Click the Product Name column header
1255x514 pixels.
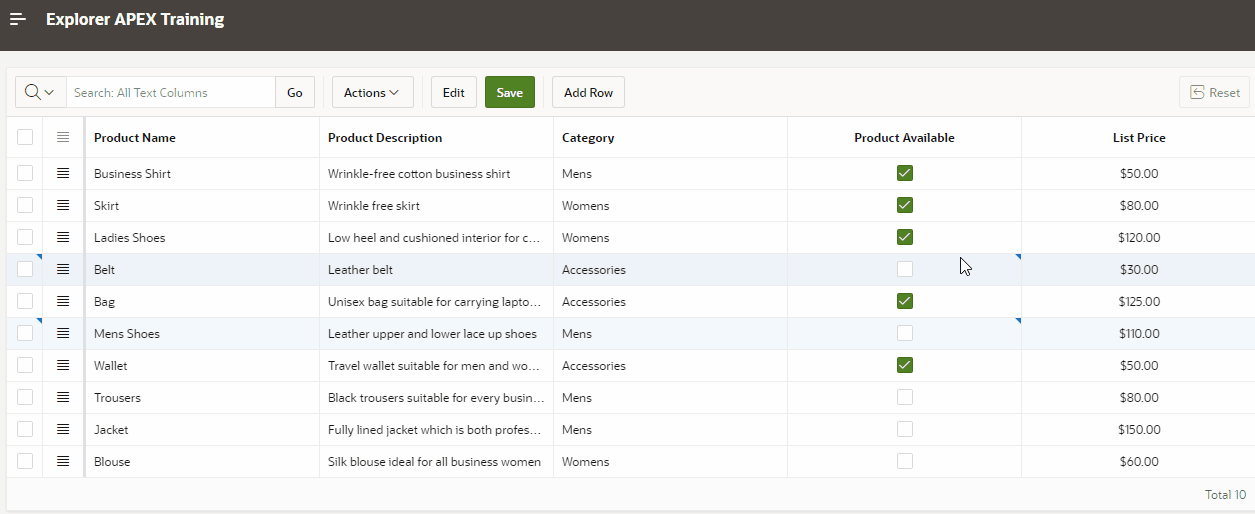click(203, 137)
